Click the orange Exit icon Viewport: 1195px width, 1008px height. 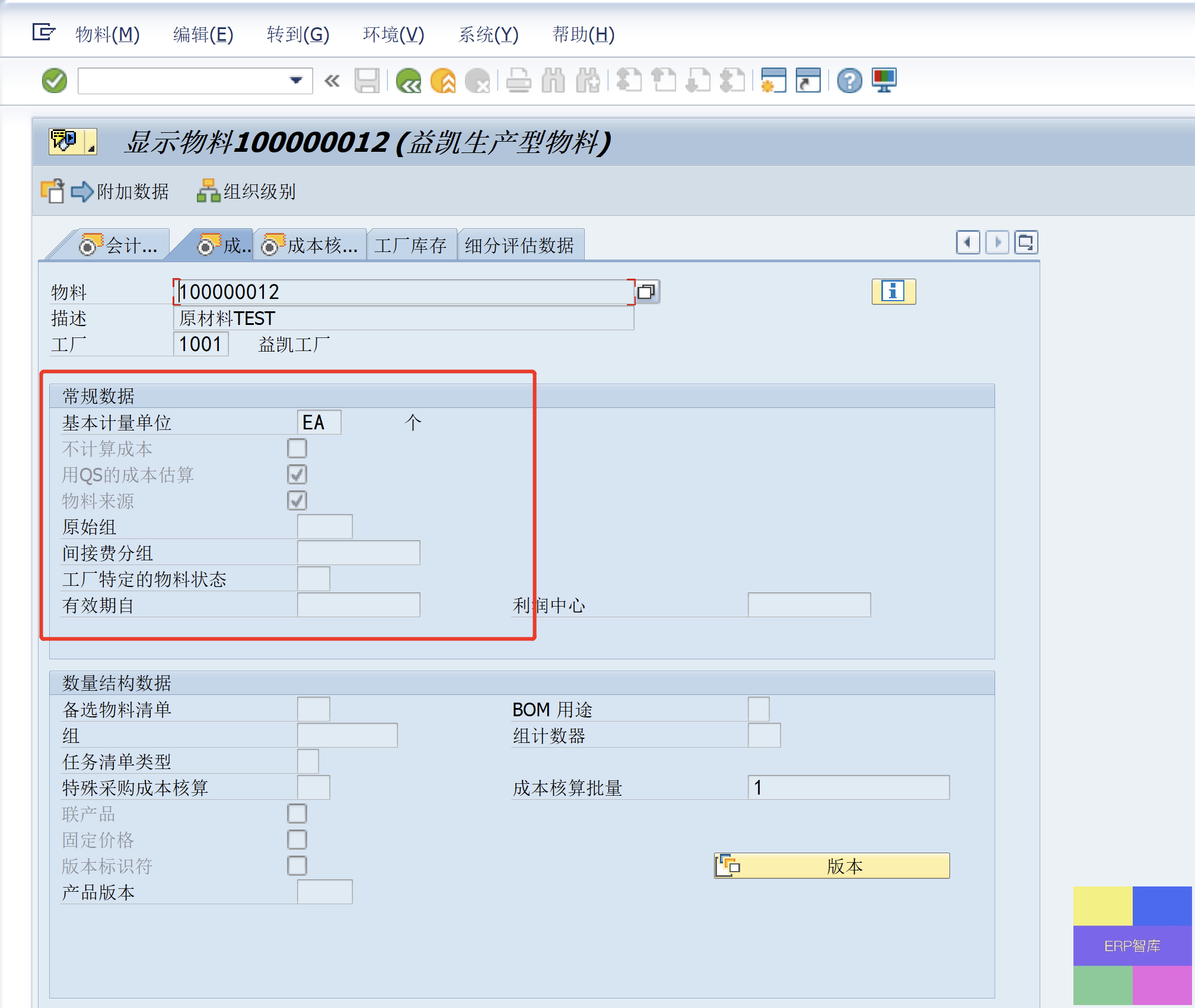point(443,81)
